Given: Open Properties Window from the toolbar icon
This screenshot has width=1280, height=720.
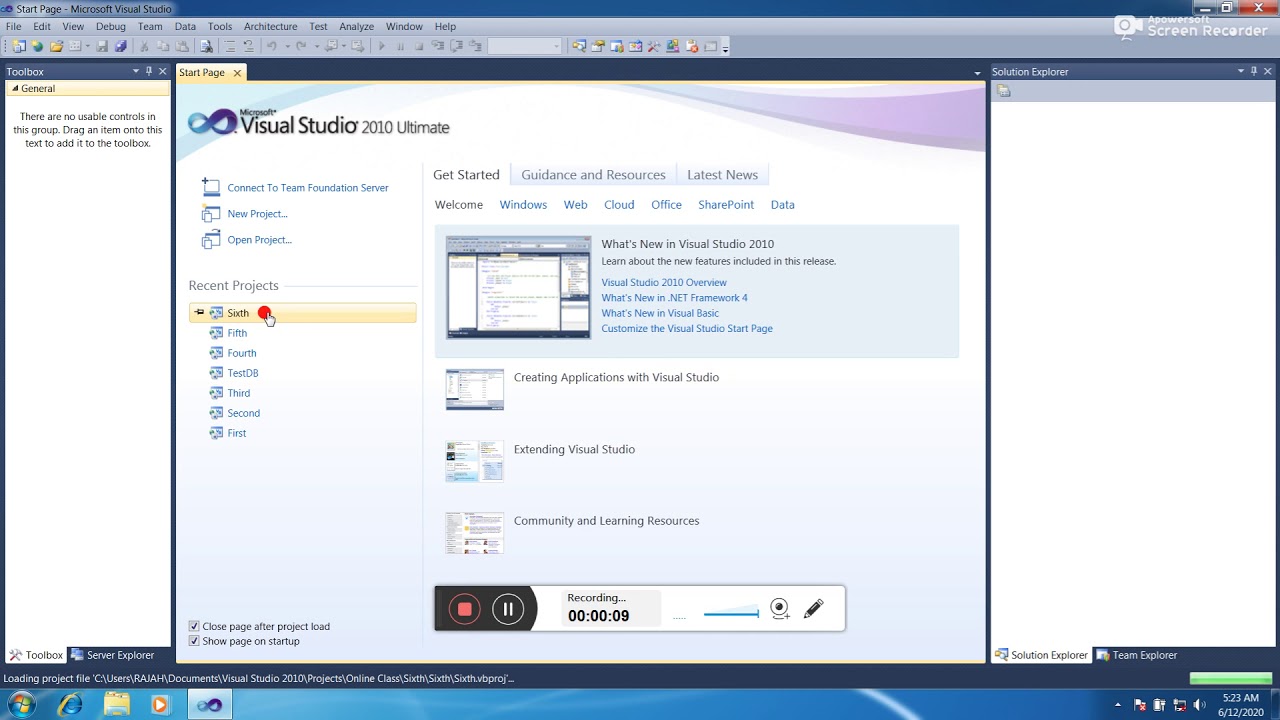Looking at the screenshot, I should tap(597, 46).
